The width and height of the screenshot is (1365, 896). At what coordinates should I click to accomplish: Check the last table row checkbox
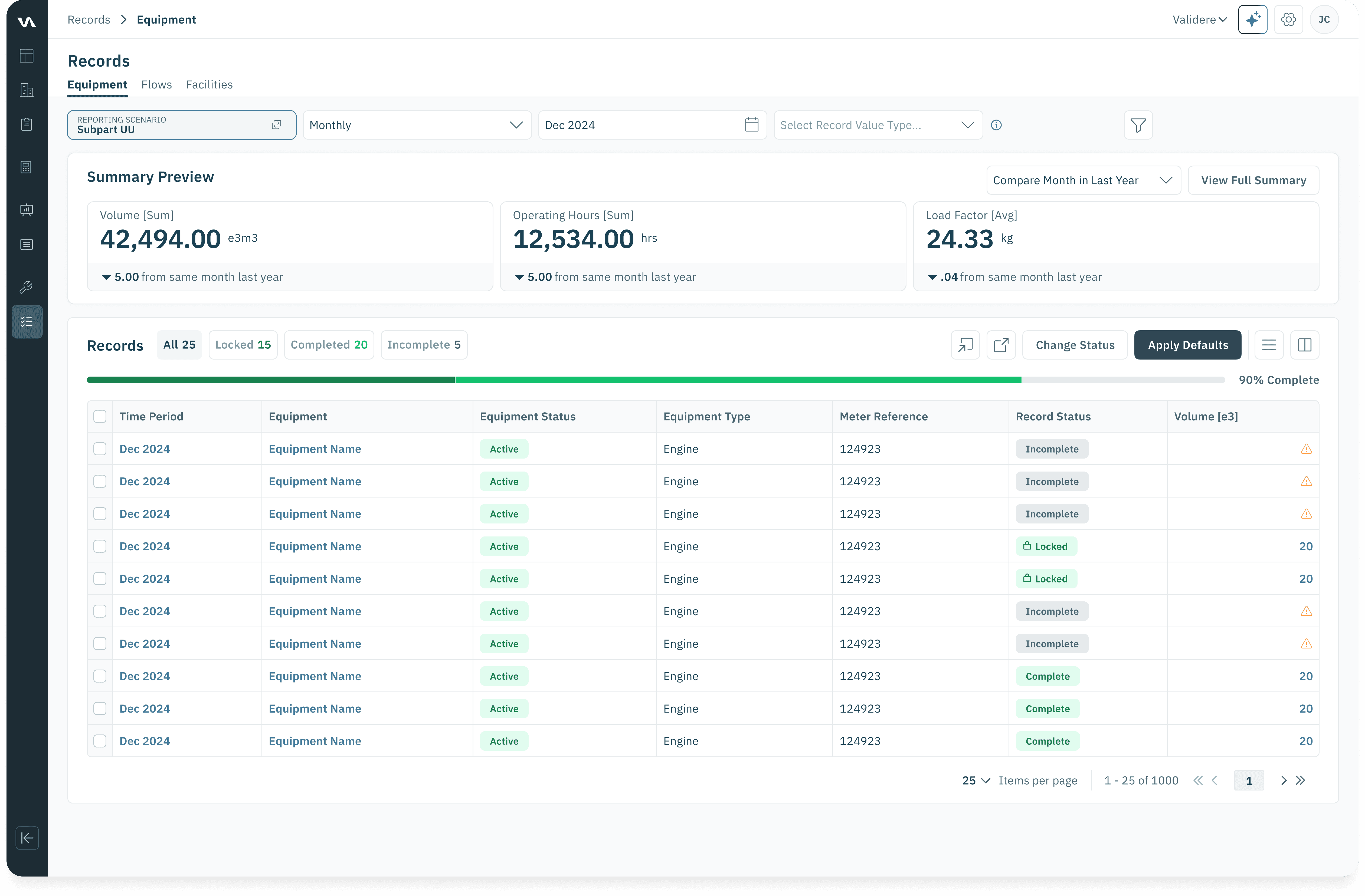(x=100, y=741)
